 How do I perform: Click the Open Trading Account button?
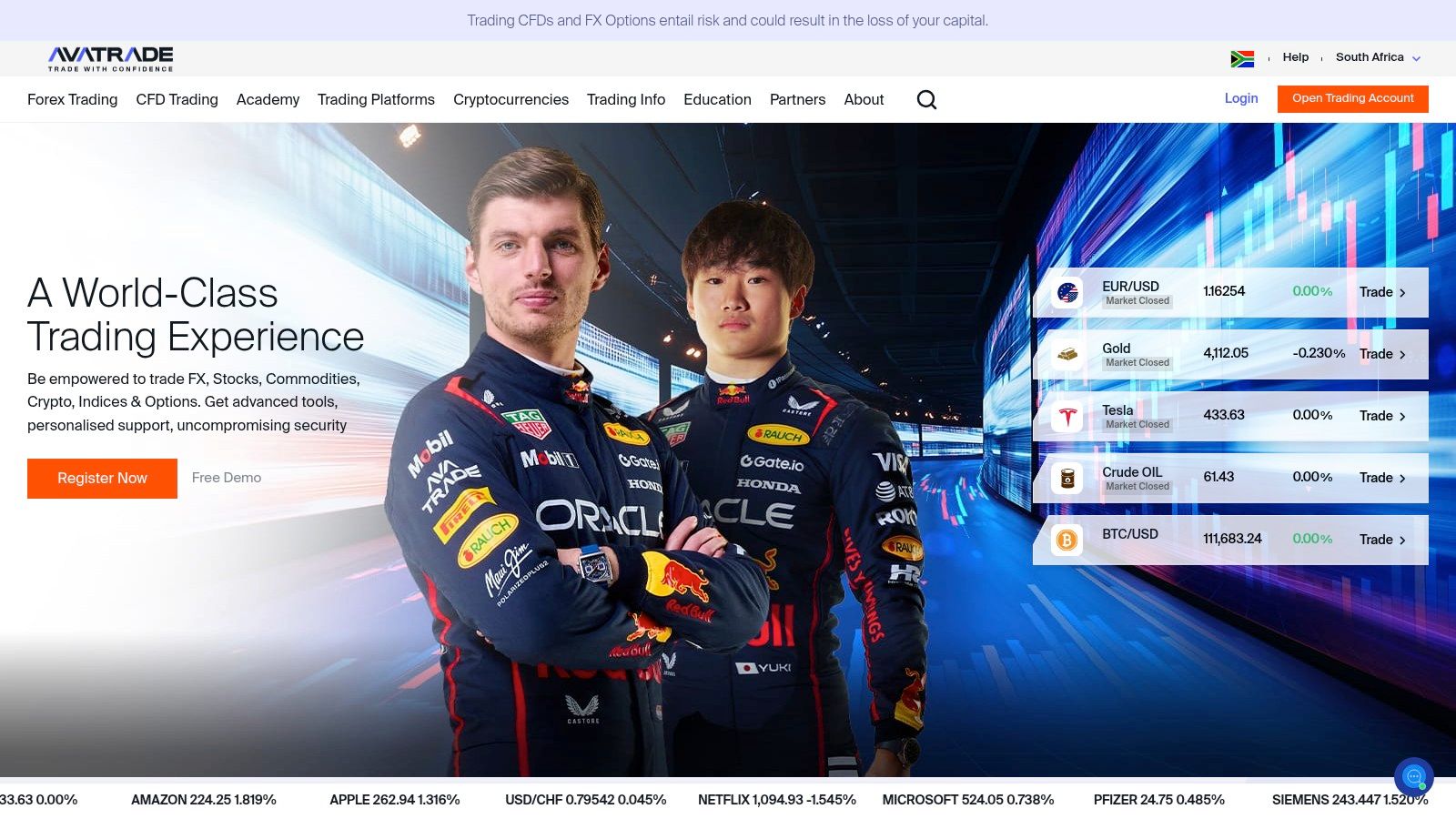[1353, 98]
